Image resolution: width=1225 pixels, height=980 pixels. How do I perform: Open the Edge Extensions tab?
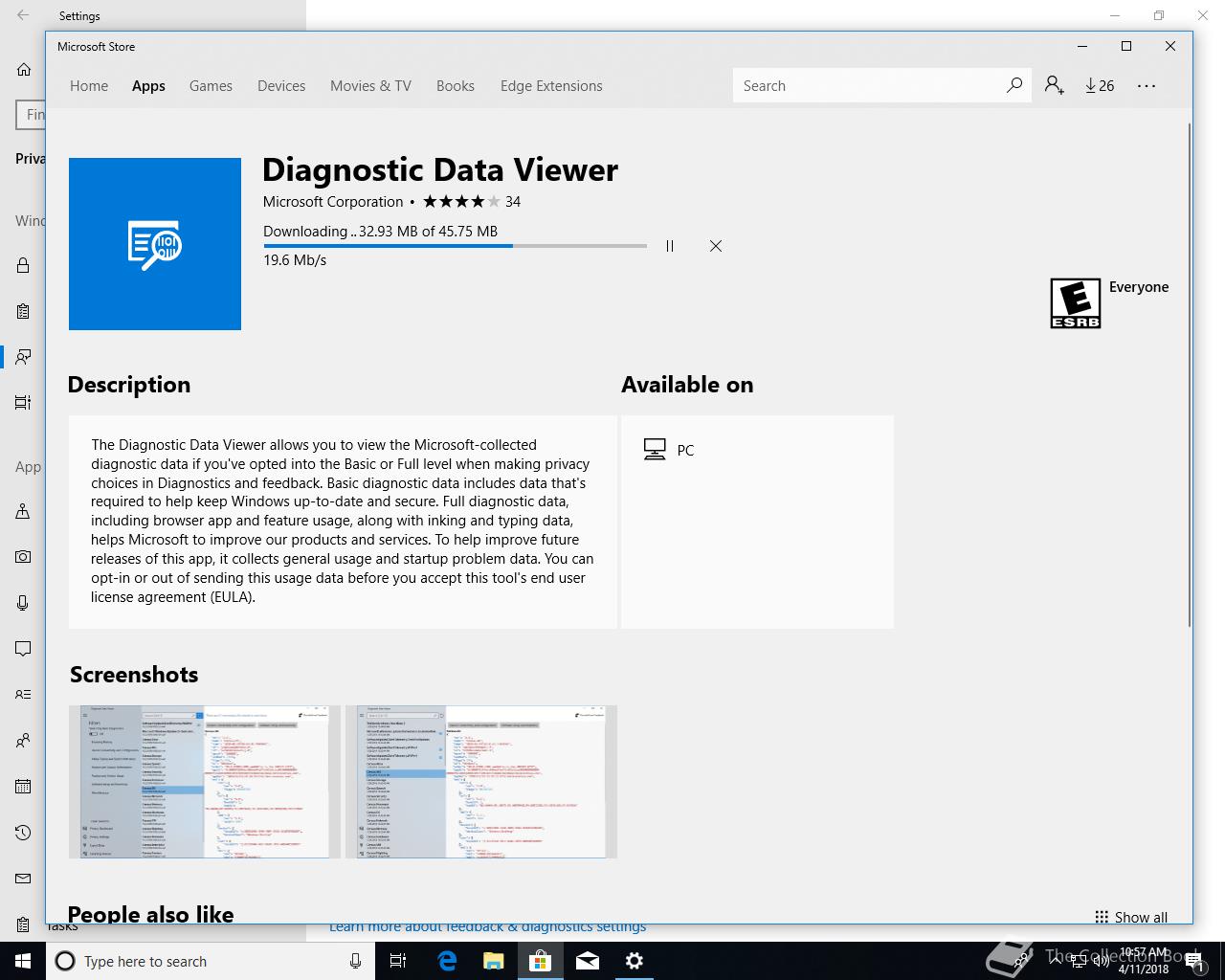pyautogui.click(x=551, y=85)
